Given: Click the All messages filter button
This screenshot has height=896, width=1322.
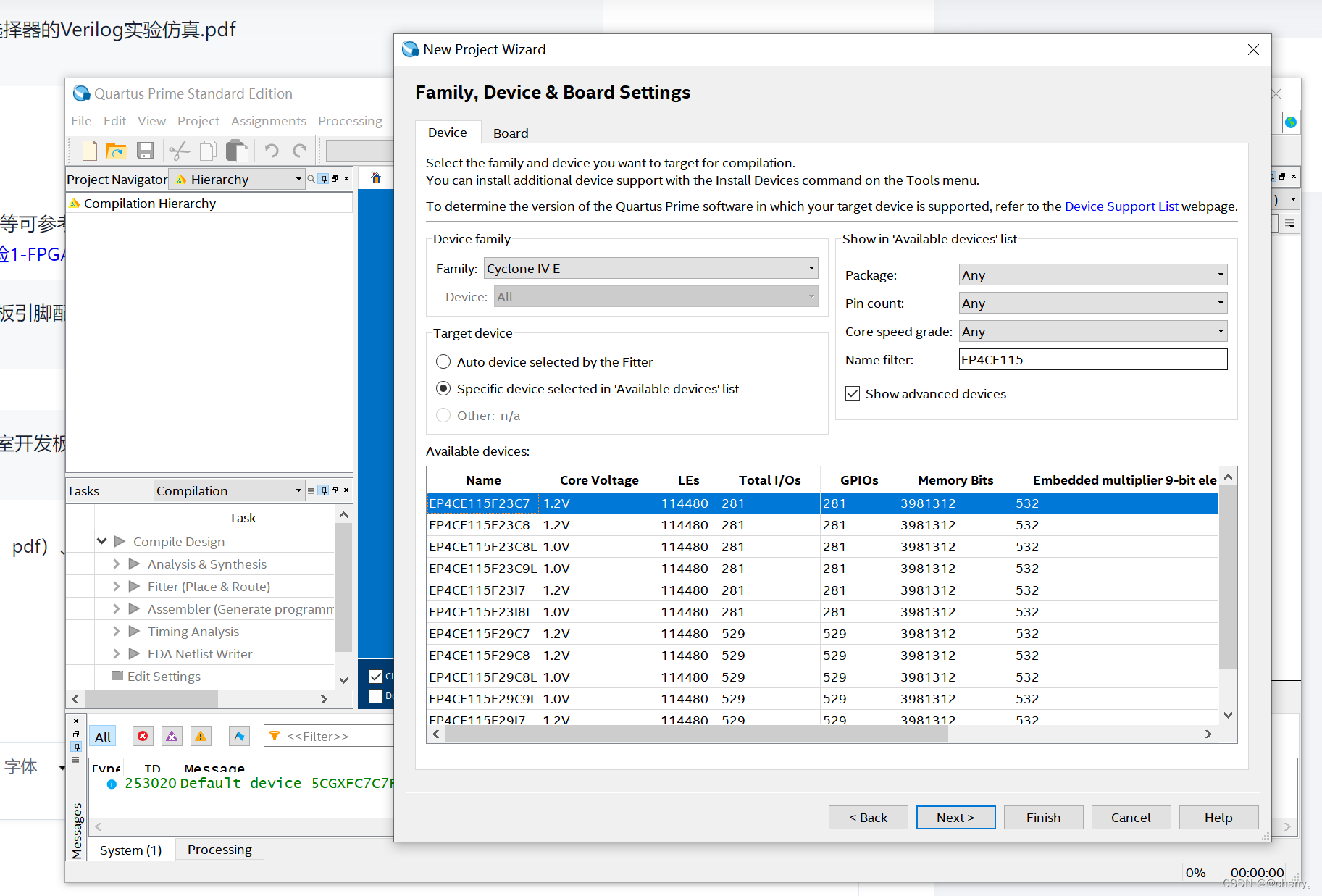Looking at the screenshot, I should tap(103, 737).
